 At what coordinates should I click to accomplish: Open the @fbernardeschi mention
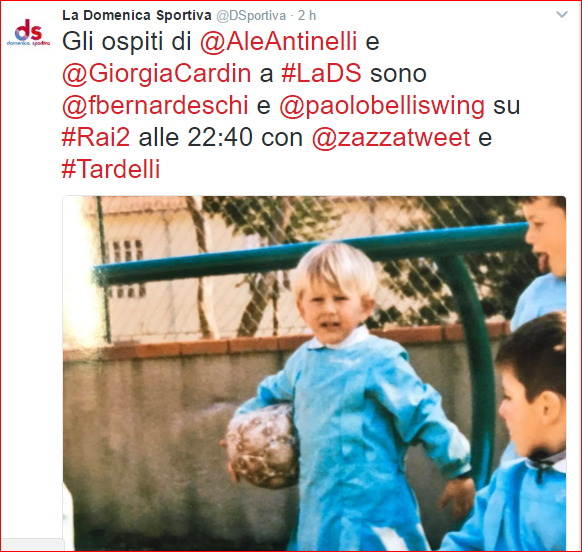pos(155,105)
